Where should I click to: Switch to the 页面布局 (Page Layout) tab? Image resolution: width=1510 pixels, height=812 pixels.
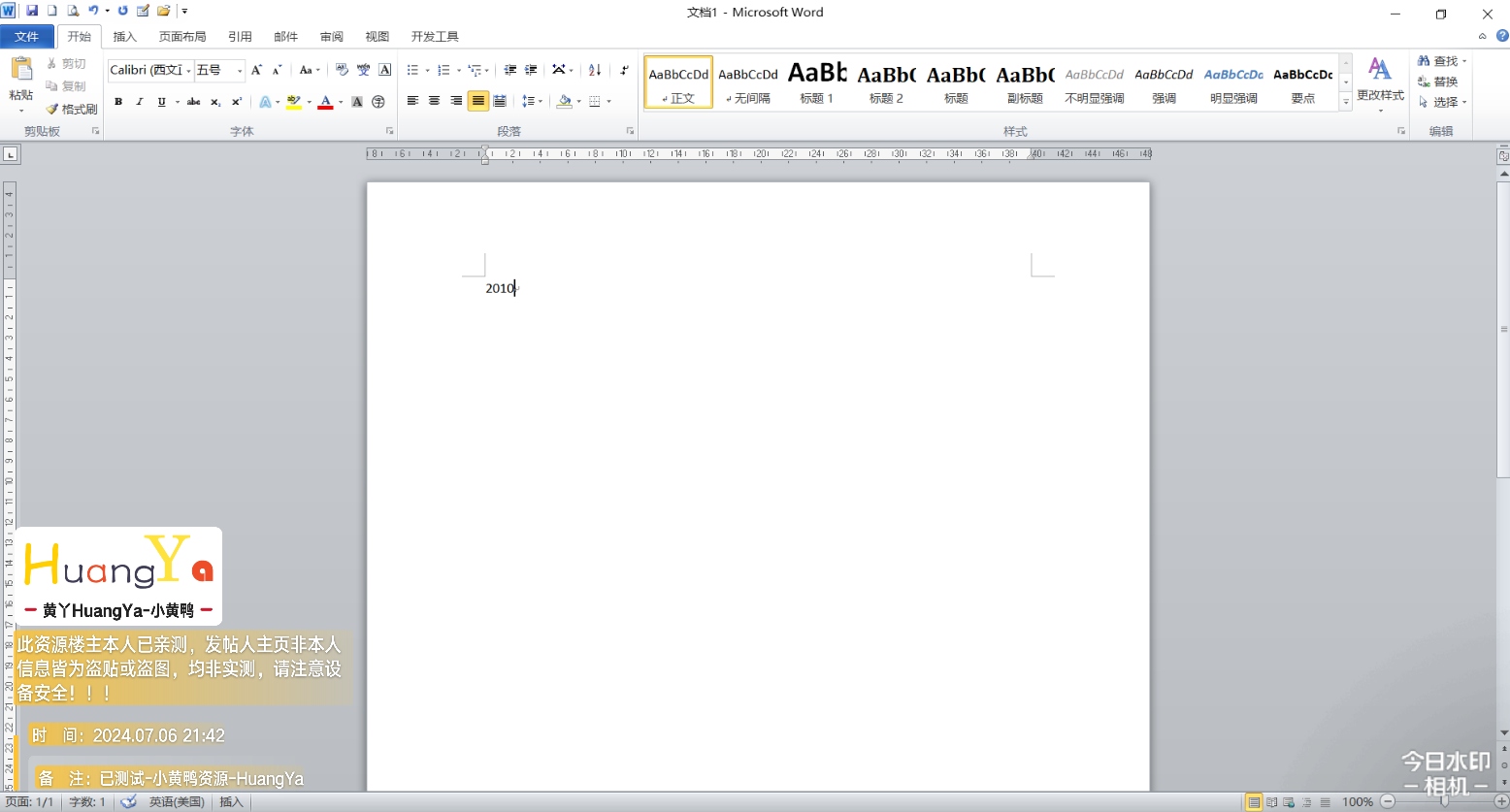pos(182,37)
